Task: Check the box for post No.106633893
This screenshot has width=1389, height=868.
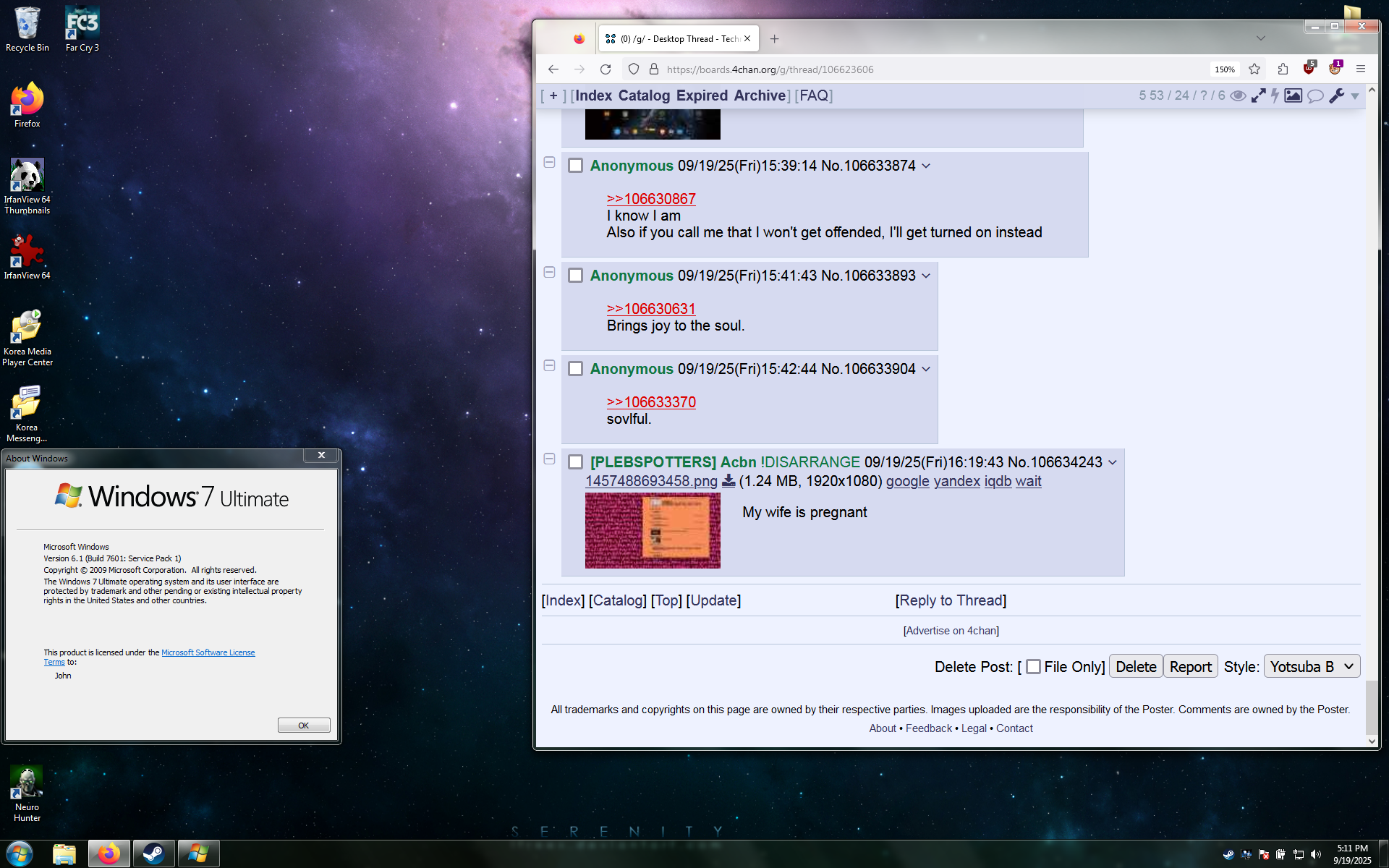Action: (x=575, y=276)
